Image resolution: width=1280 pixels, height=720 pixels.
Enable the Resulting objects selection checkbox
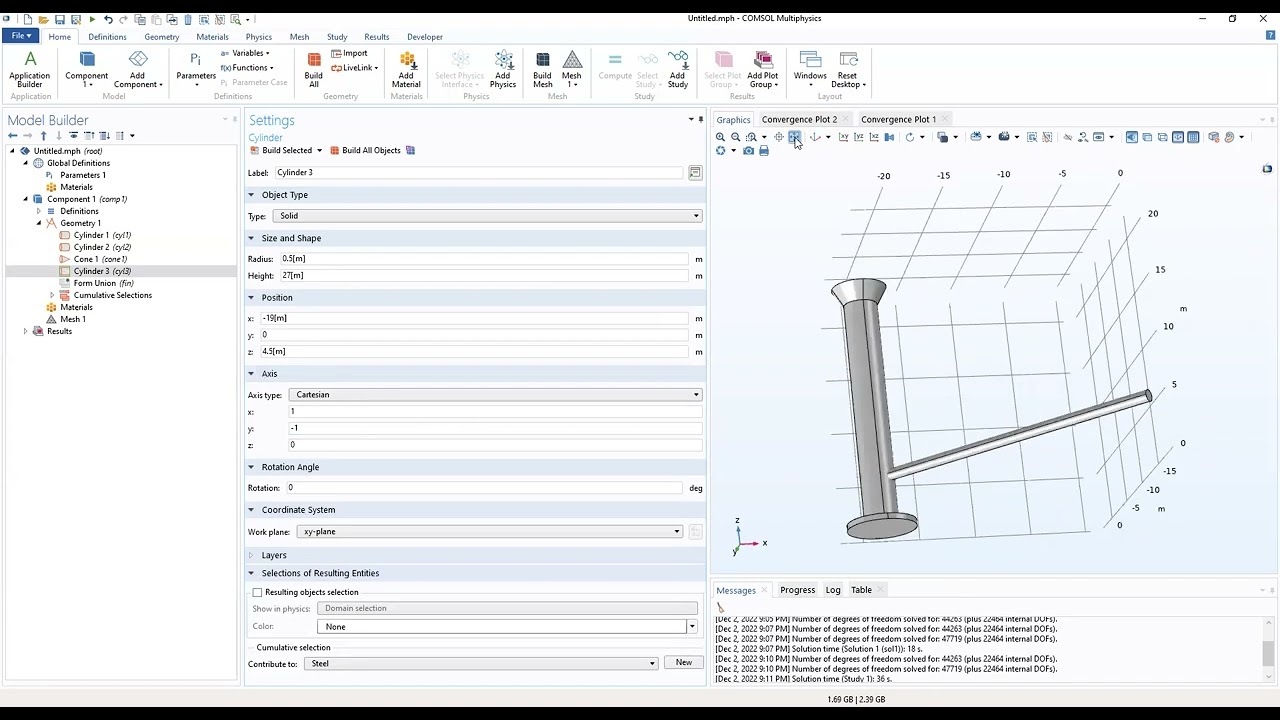[257, 592]
